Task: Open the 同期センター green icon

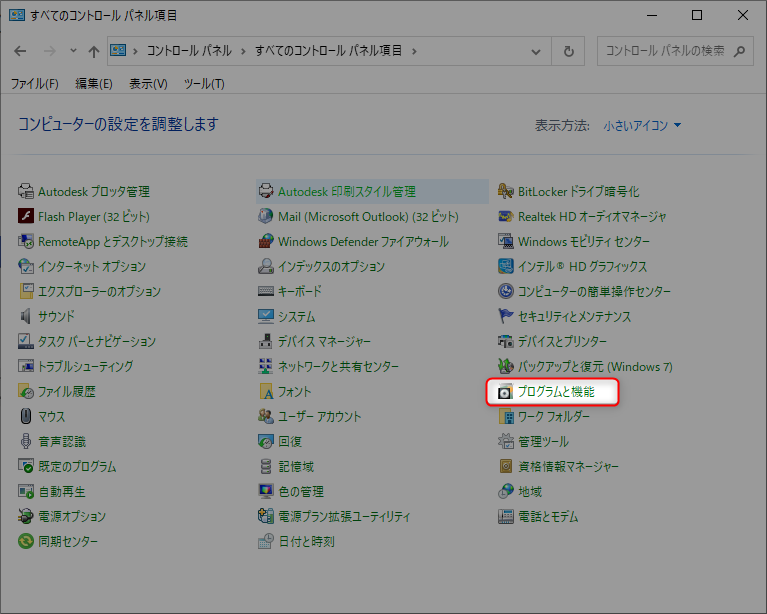Action: [x=25, y=541]
